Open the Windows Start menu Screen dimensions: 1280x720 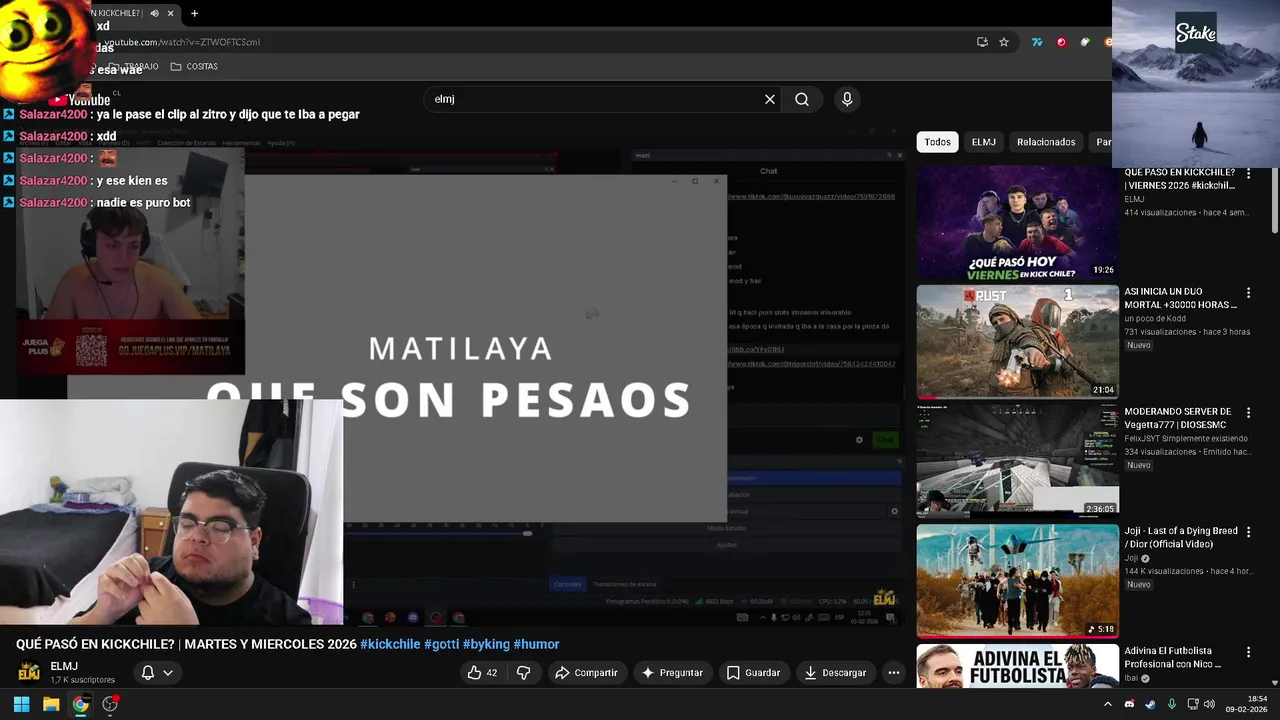point(21,704)
